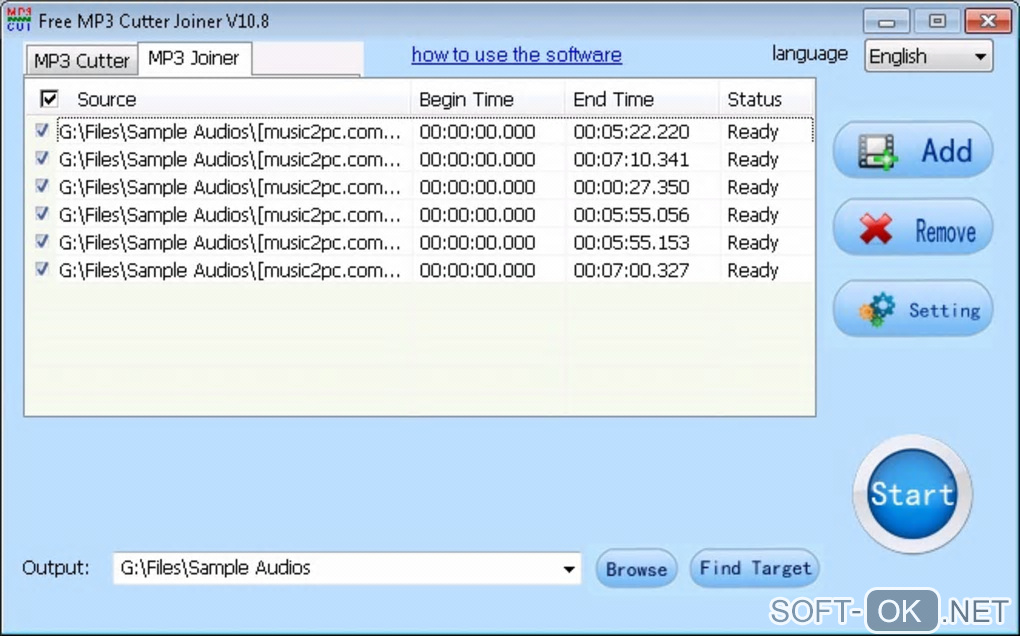Click Begin Time of the 00:00:27.350 row
Screen dimensions: 1020x636
pyautogui.click(x=477, y=187)
